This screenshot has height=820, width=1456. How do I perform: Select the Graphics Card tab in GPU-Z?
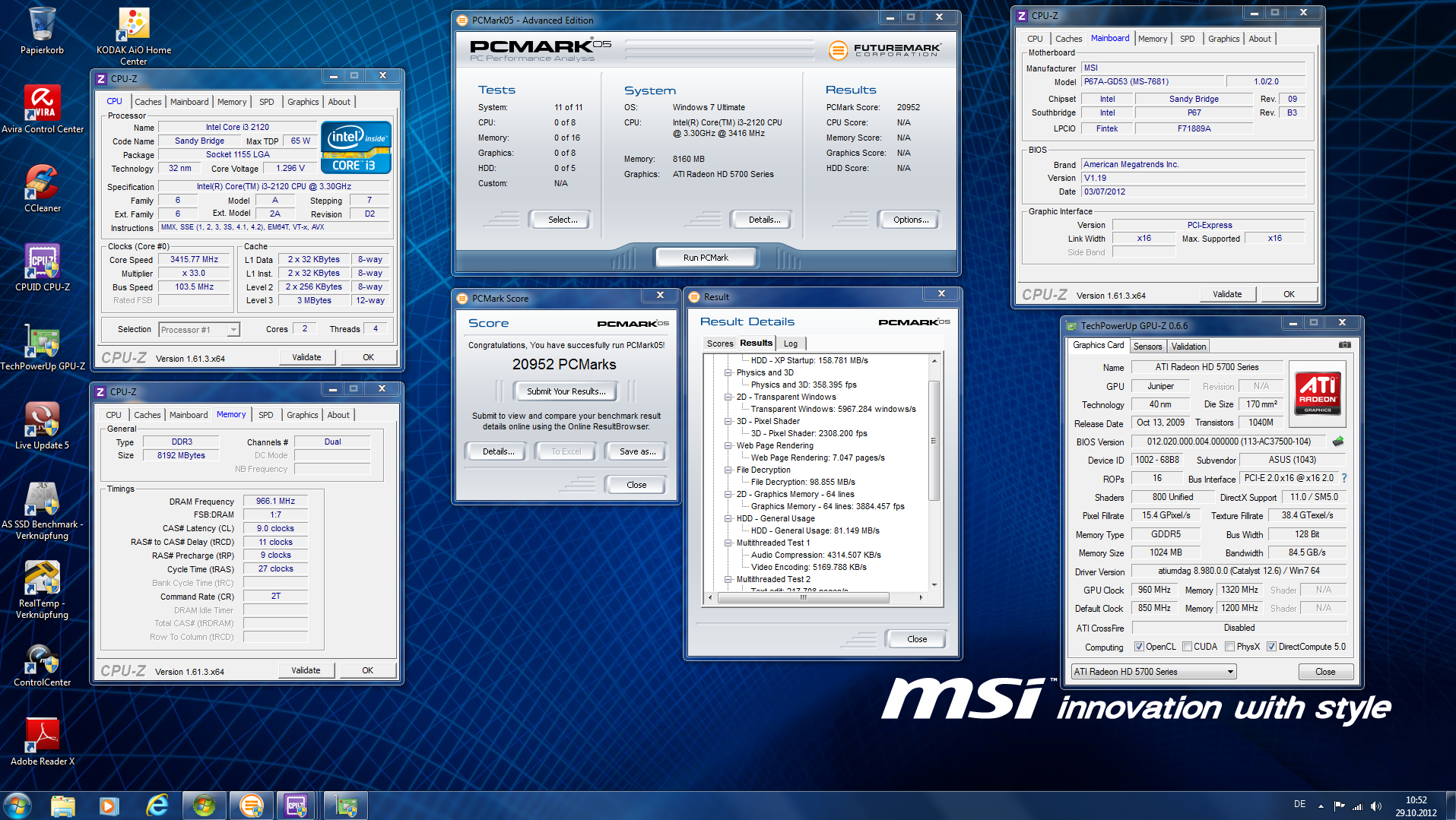[x=1098, y=345]
